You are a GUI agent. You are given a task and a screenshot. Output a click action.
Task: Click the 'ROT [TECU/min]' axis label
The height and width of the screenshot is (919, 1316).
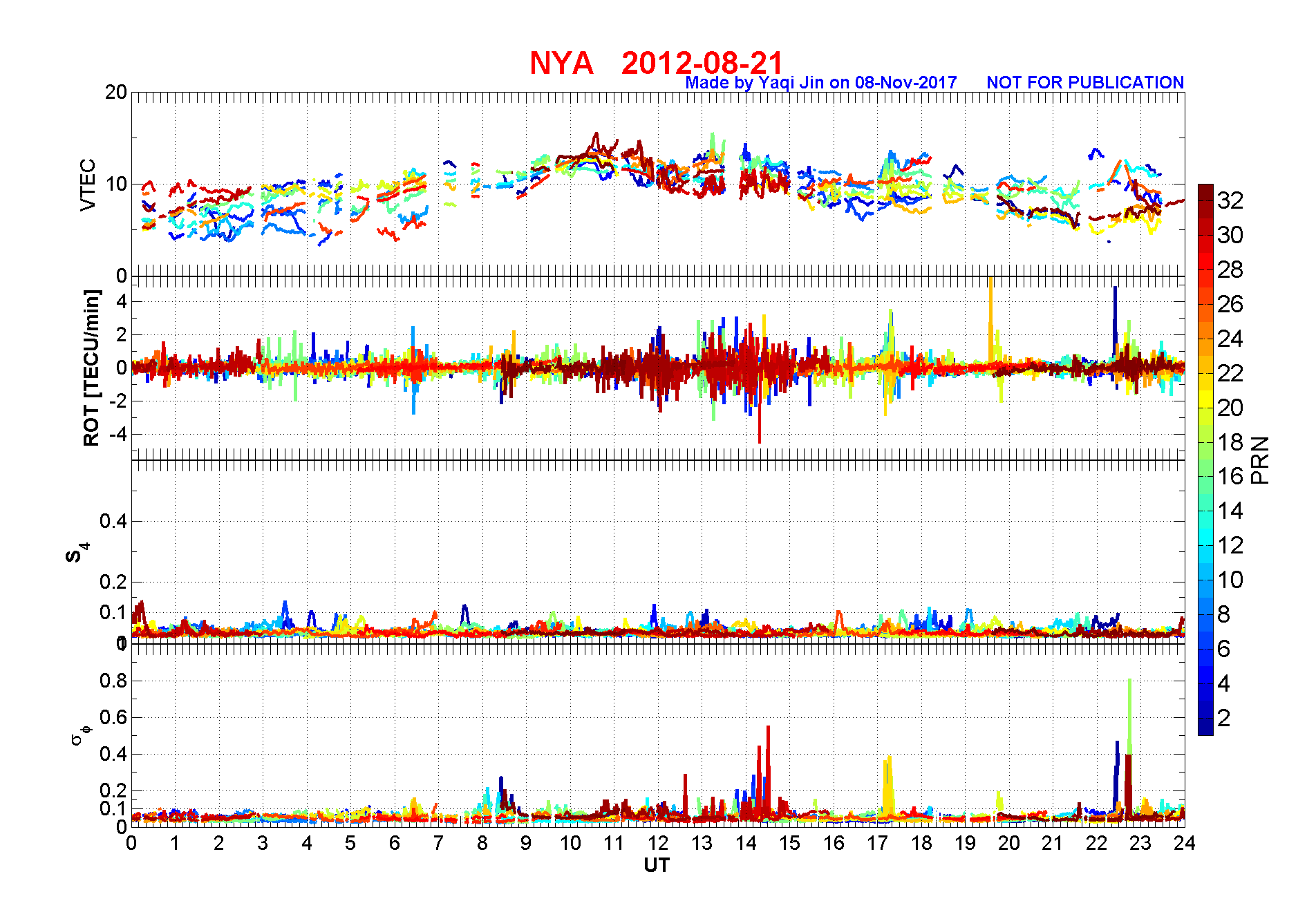[91, 368]
